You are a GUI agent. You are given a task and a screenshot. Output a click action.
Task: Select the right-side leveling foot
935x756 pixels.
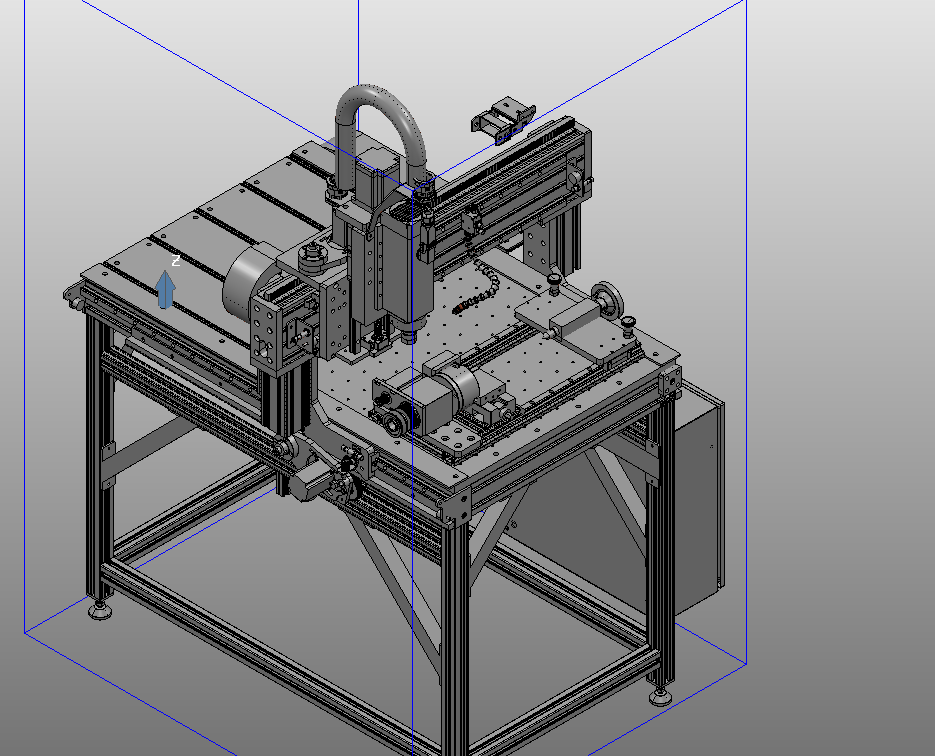pyautogui.click(x=660, y=696)
